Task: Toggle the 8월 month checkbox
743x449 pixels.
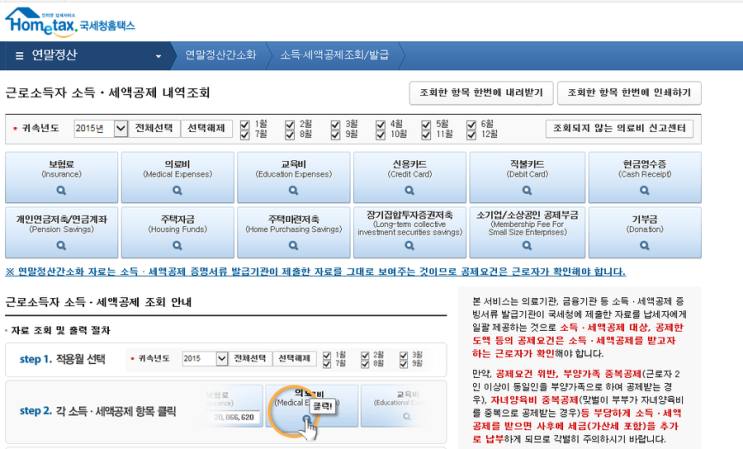Action: point(290,135)
